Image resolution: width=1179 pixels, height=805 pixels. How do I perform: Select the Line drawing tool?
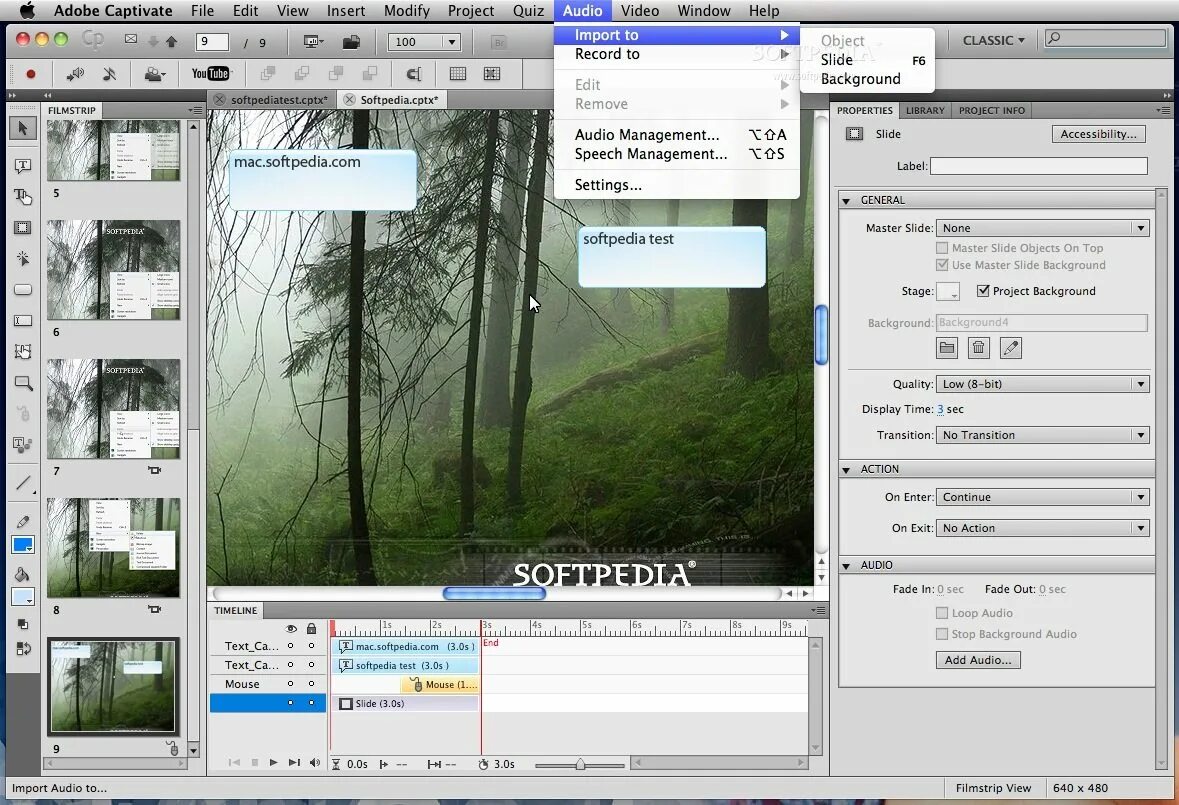[x=23, y=483]
